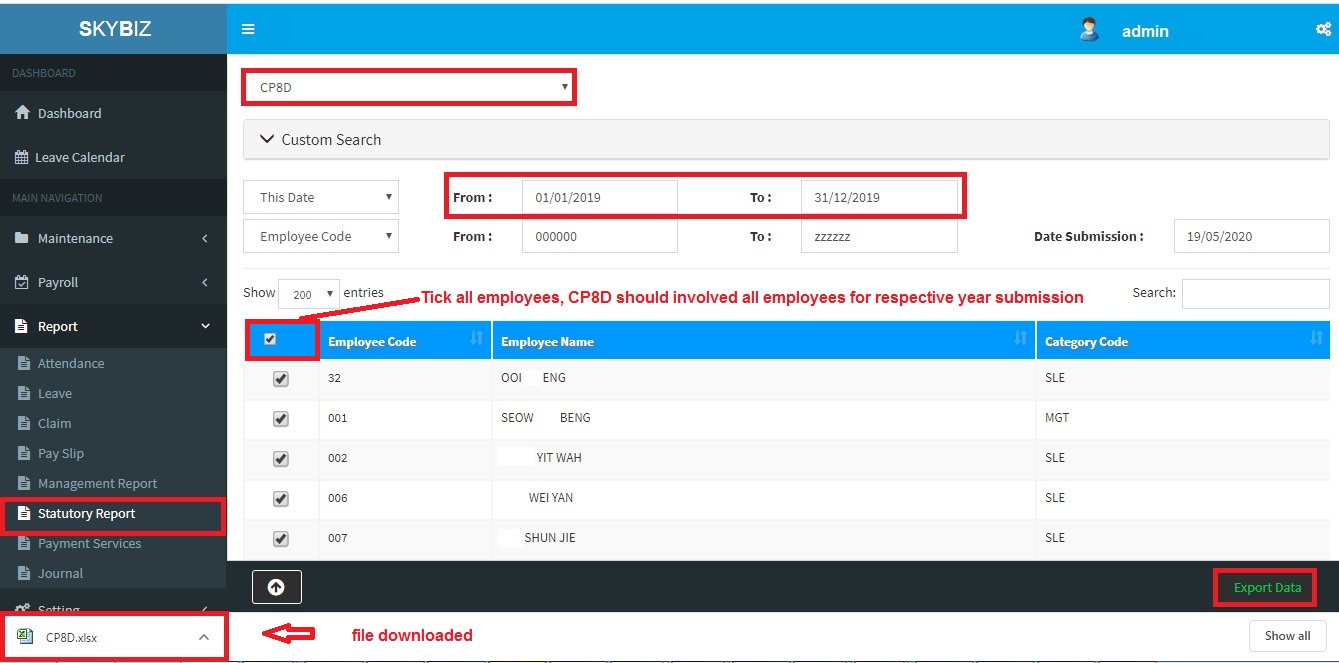The height and width of the screenshot is (663, 1339).
Task: Sort by Employee Name column icon
Action: pos(1020,339)
